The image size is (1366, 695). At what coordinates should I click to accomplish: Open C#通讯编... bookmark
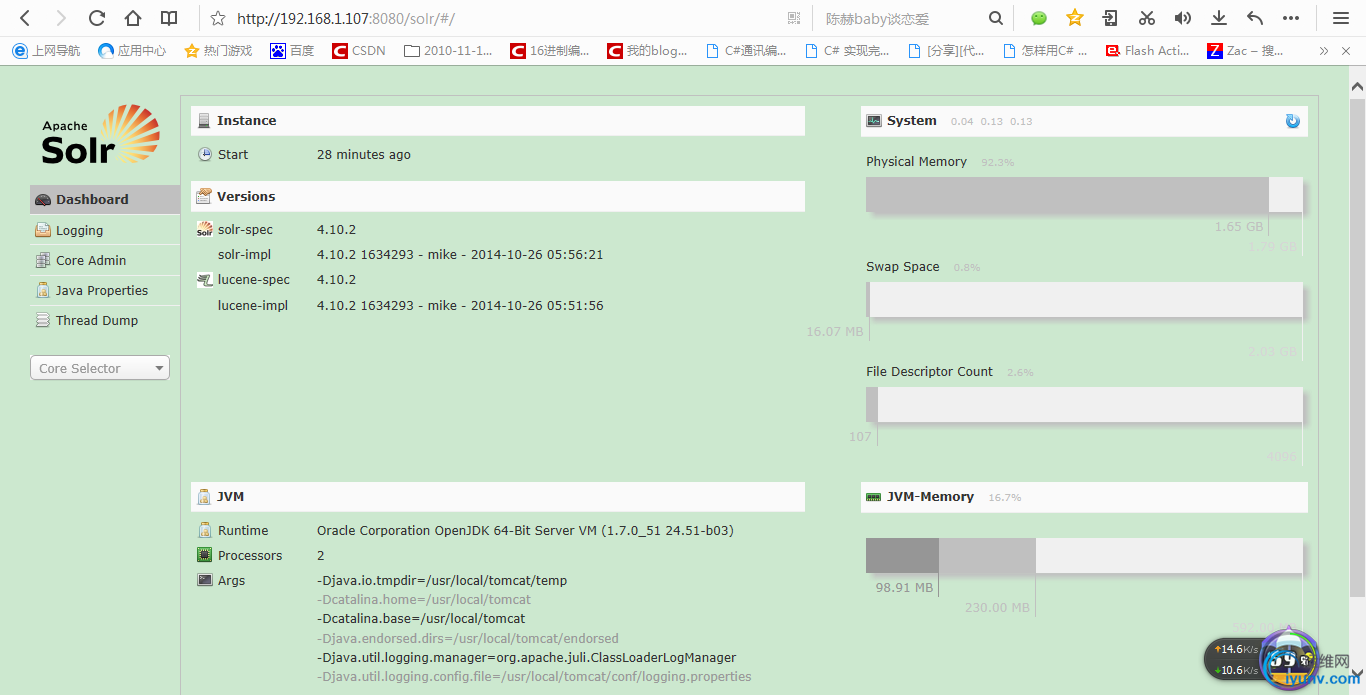coord(746,50)
